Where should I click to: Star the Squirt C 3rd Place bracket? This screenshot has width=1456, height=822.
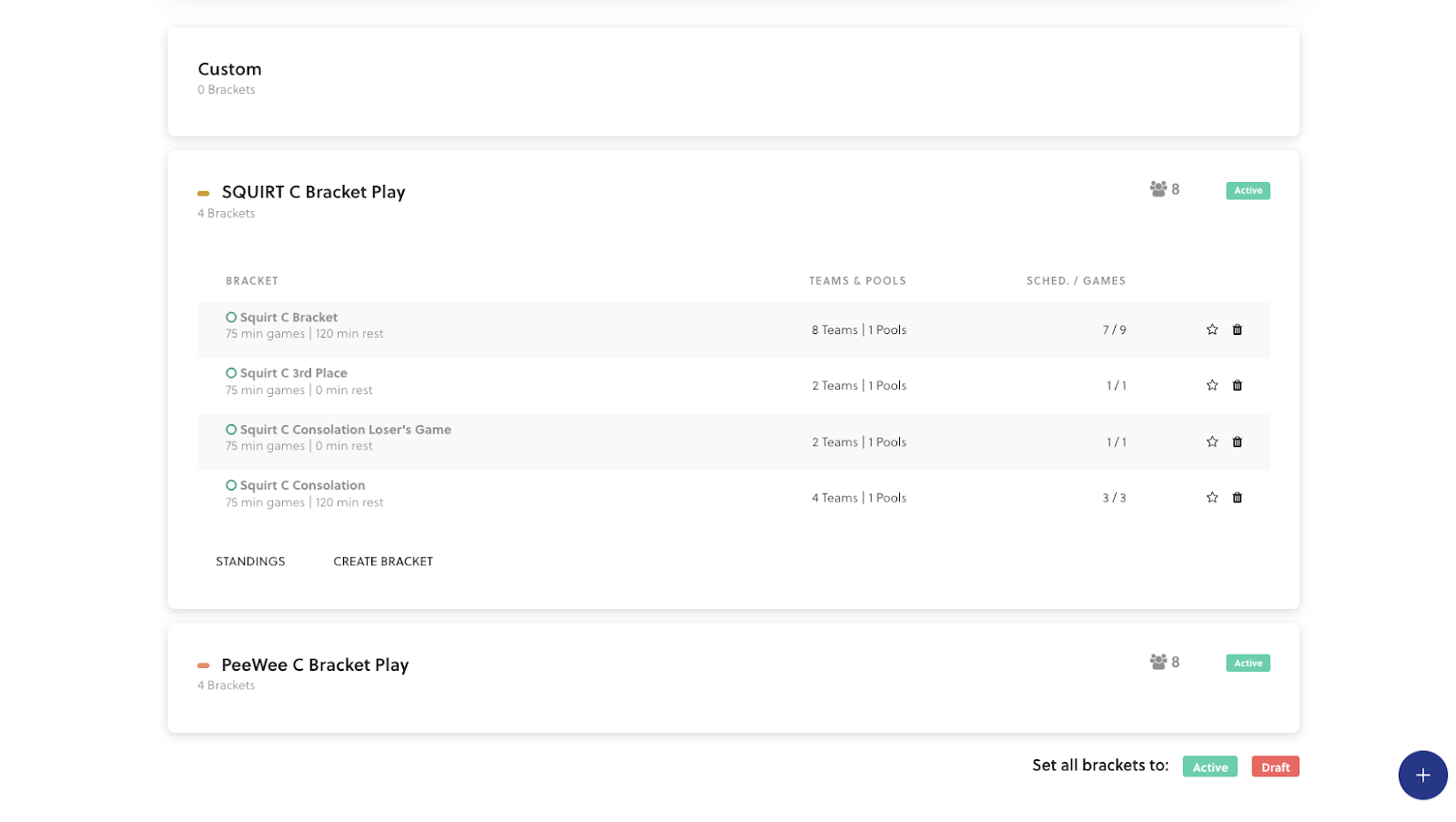1212,385
